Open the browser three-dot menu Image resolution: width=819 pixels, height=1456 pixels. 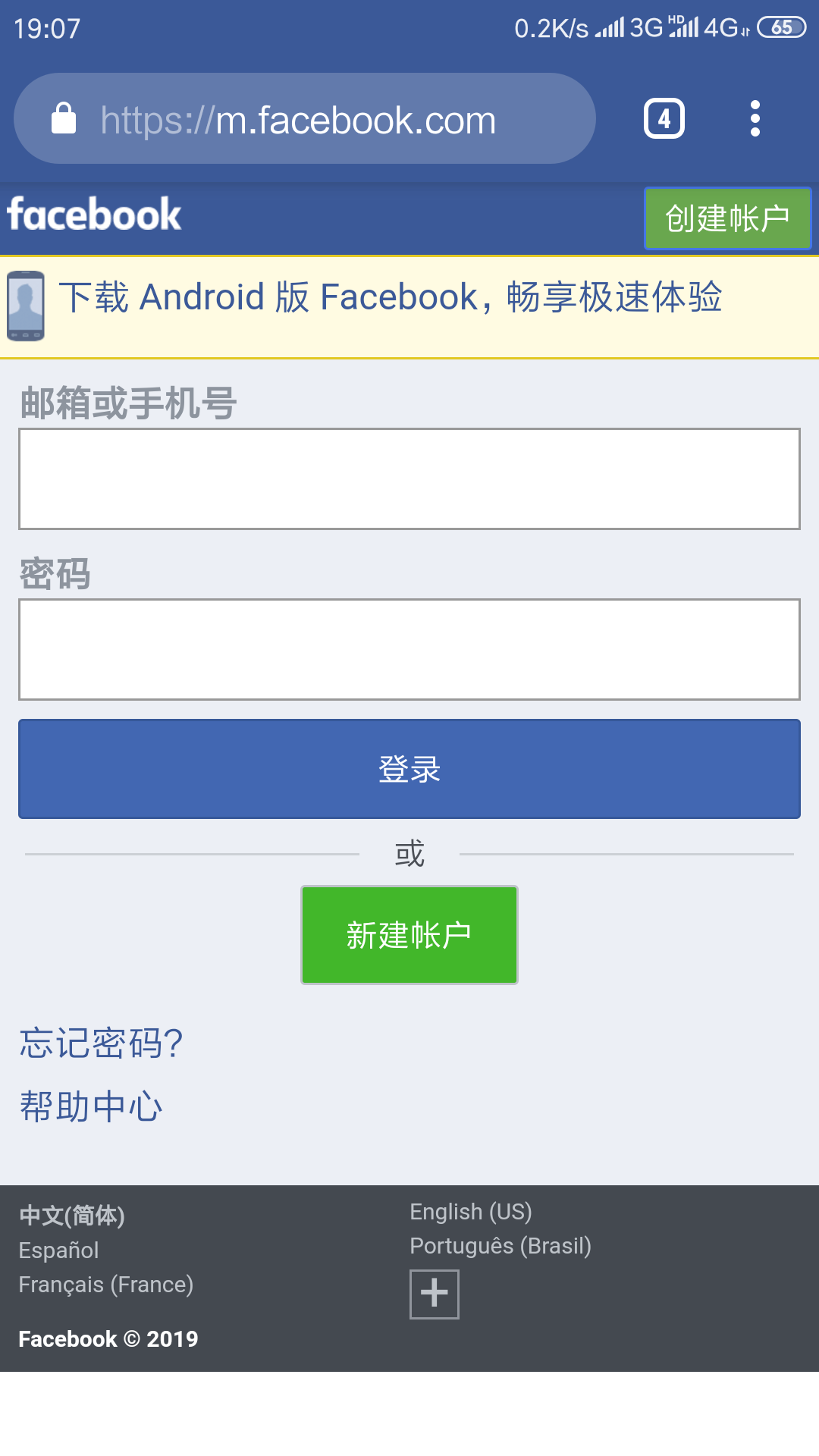click(x=755, y=119)
